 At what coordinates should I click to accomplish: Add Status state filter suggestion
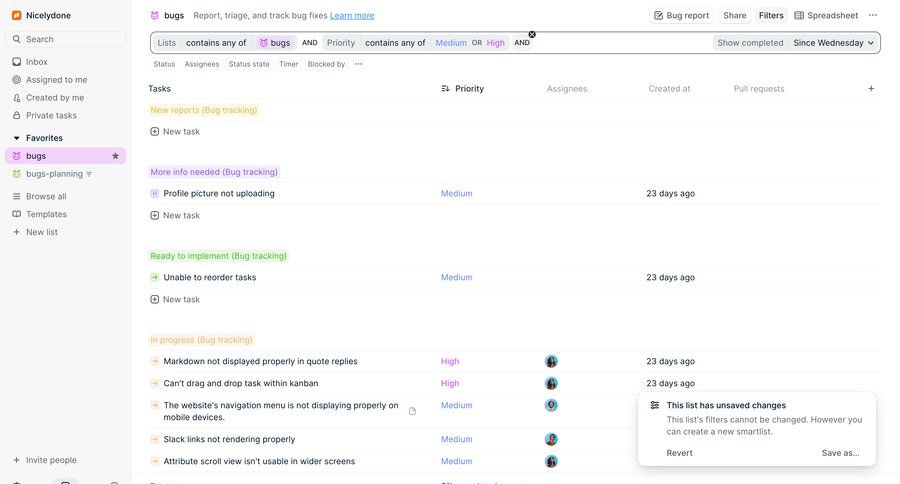coord(249,64)
